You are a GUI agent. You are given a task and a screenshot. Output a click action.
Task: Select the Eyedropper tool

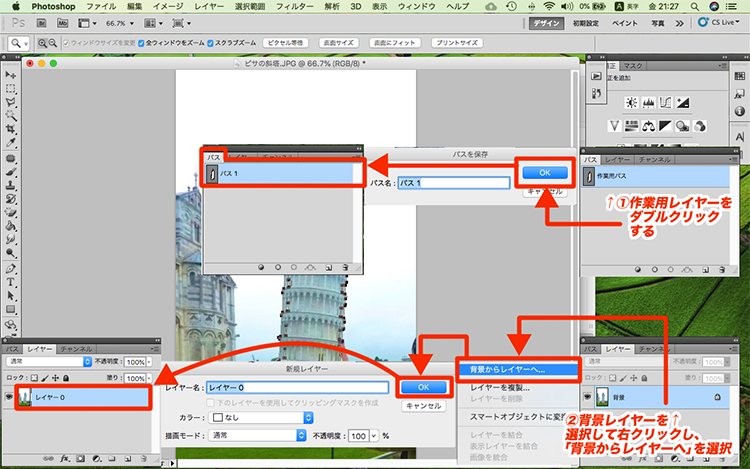tap(11, 142)
